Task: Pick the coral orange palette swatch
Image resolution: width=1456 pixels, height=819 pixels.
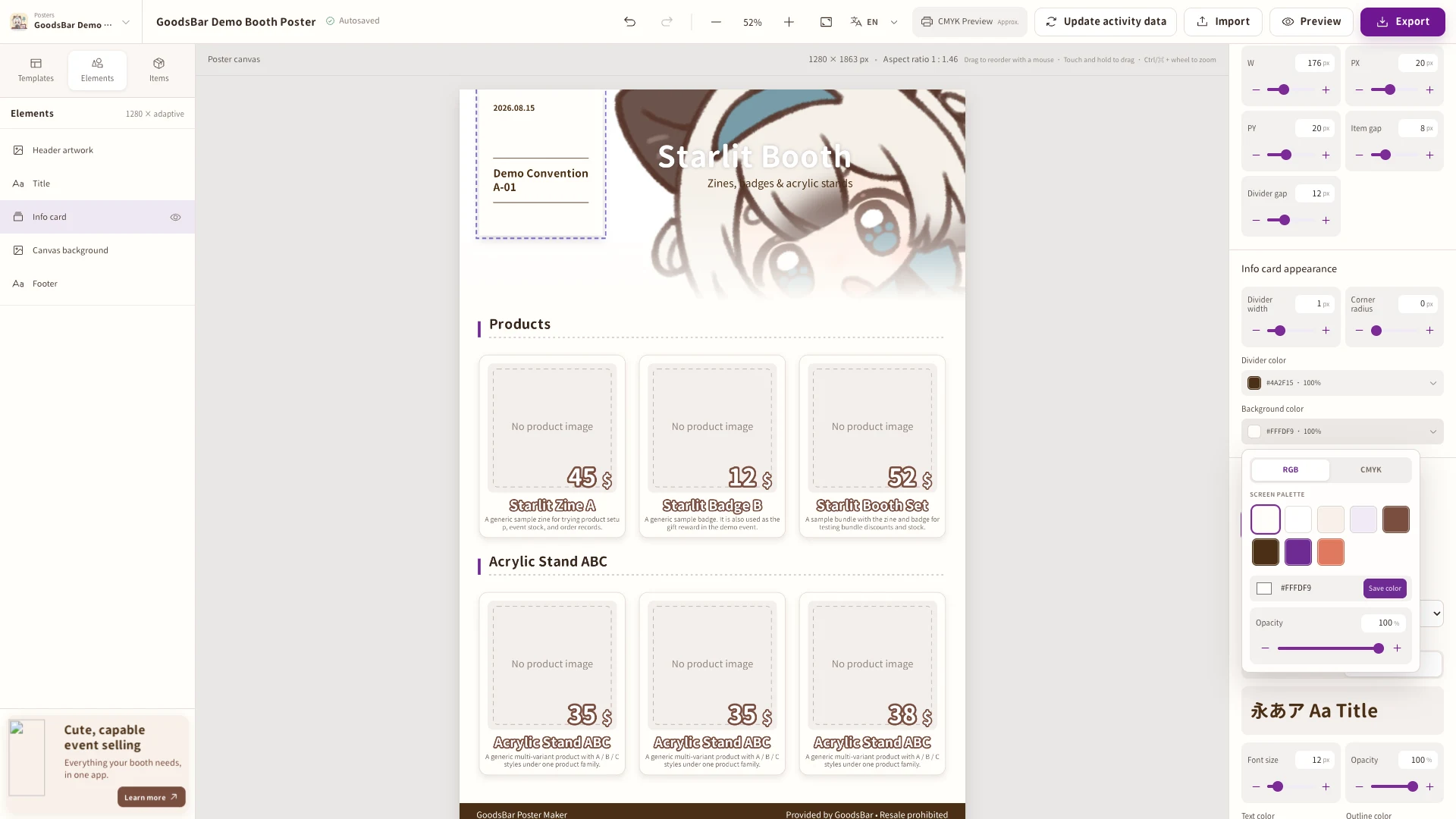Action: [x=1330, y=552]
